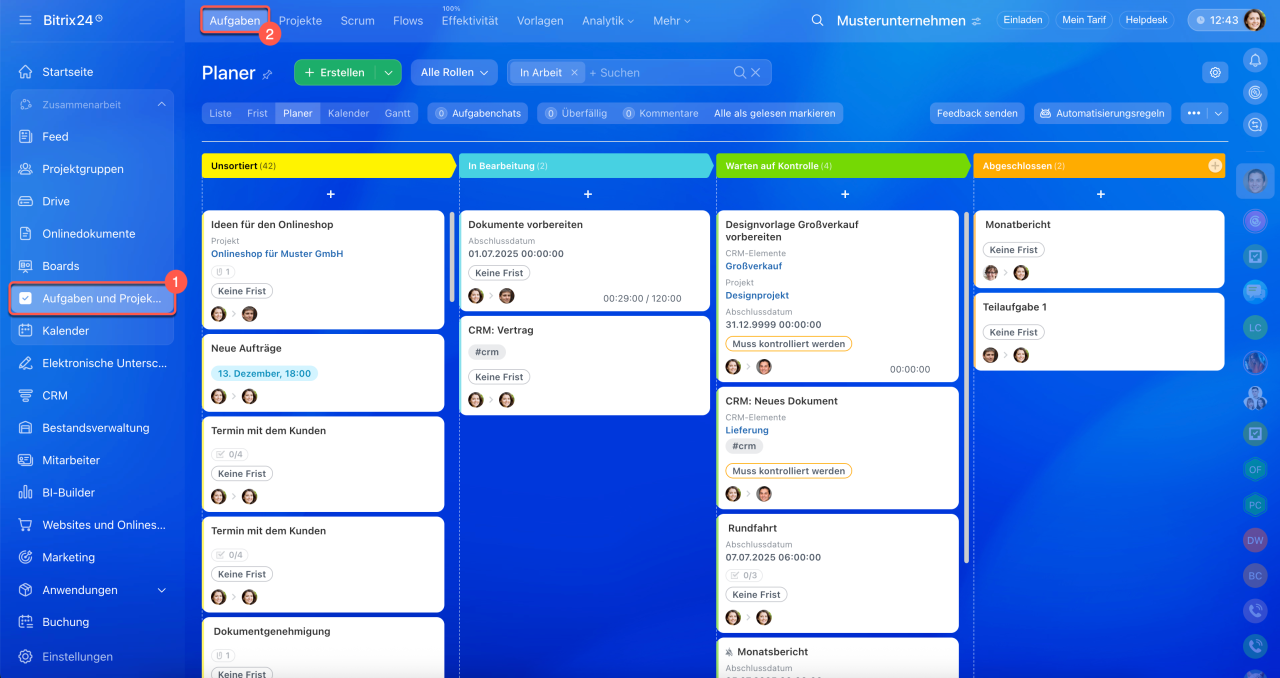Click the green Erstellen button
Image resolution: width=1280 pixels, height=678 pixels.
pyautogui.click(x=335, y=72)
